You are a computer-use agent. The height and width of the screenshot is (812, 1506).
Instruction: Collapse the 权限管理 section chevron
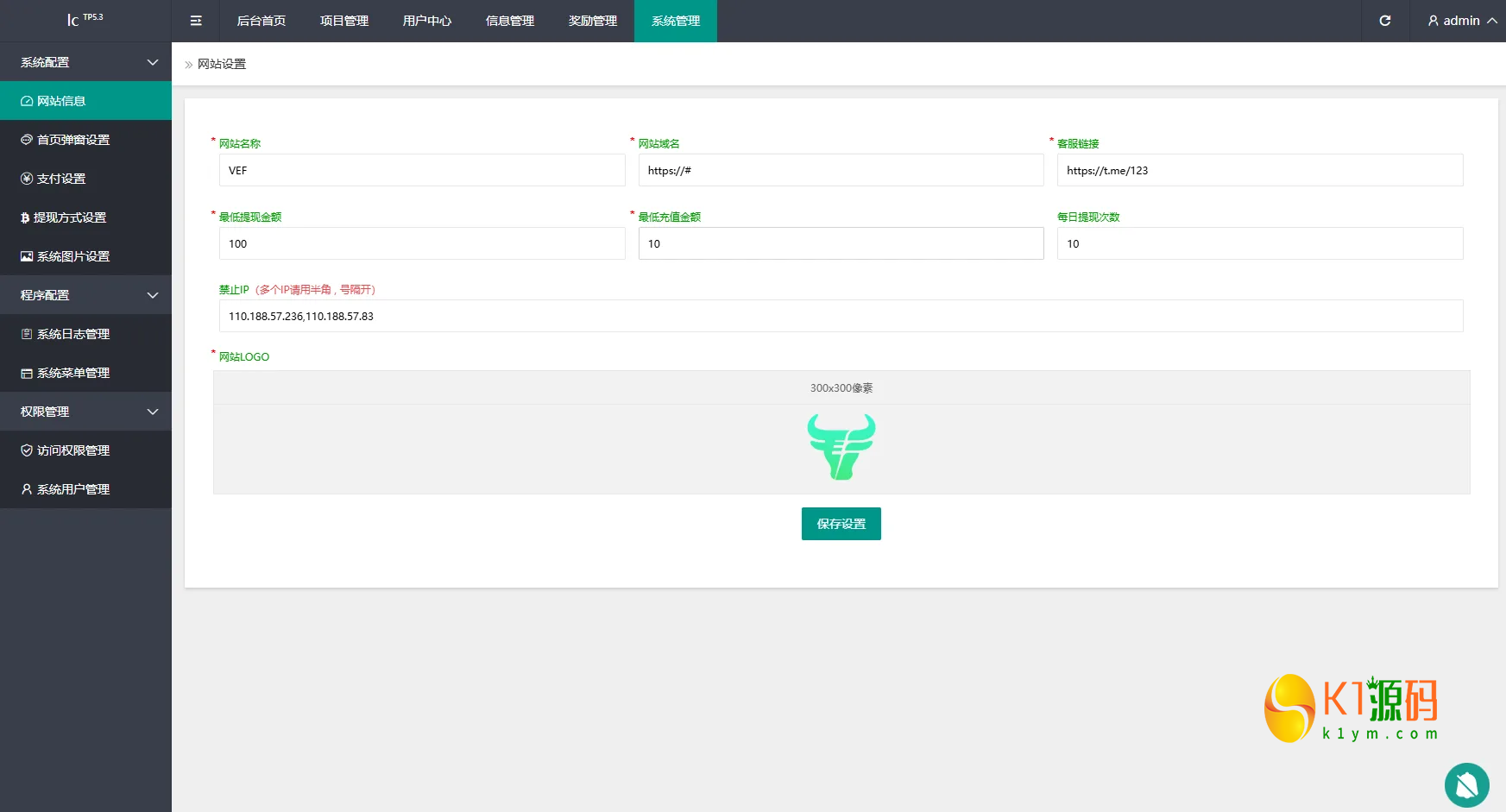tap(153, 412)
